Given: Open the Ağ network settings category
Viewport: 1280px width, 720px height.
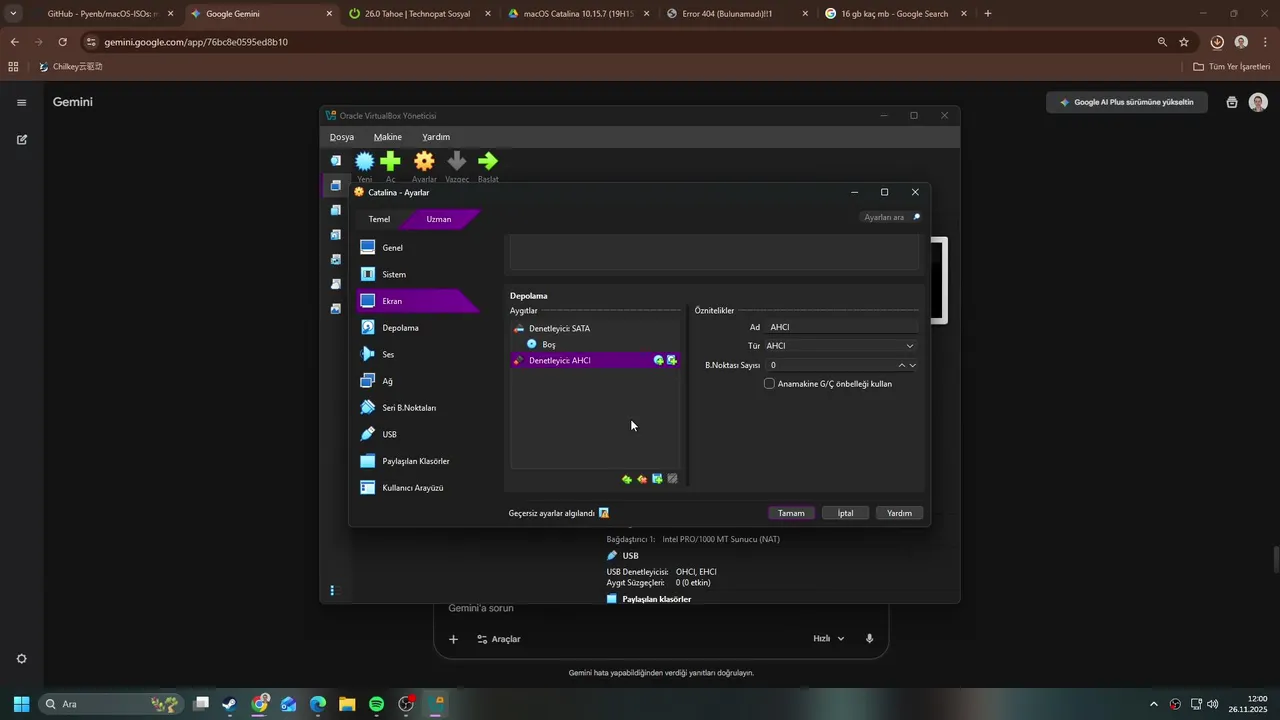Looking at the screenshot, I should pos(419,381).
